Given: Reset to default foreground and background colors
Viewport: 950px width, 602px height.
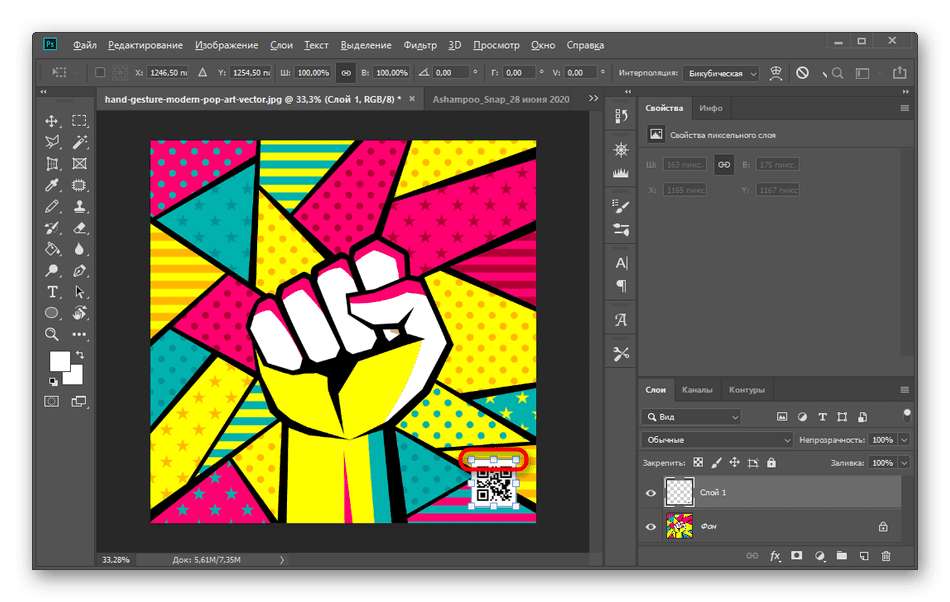Looking at the screenshot, I should pyautogui.click(x=53, y=382).
